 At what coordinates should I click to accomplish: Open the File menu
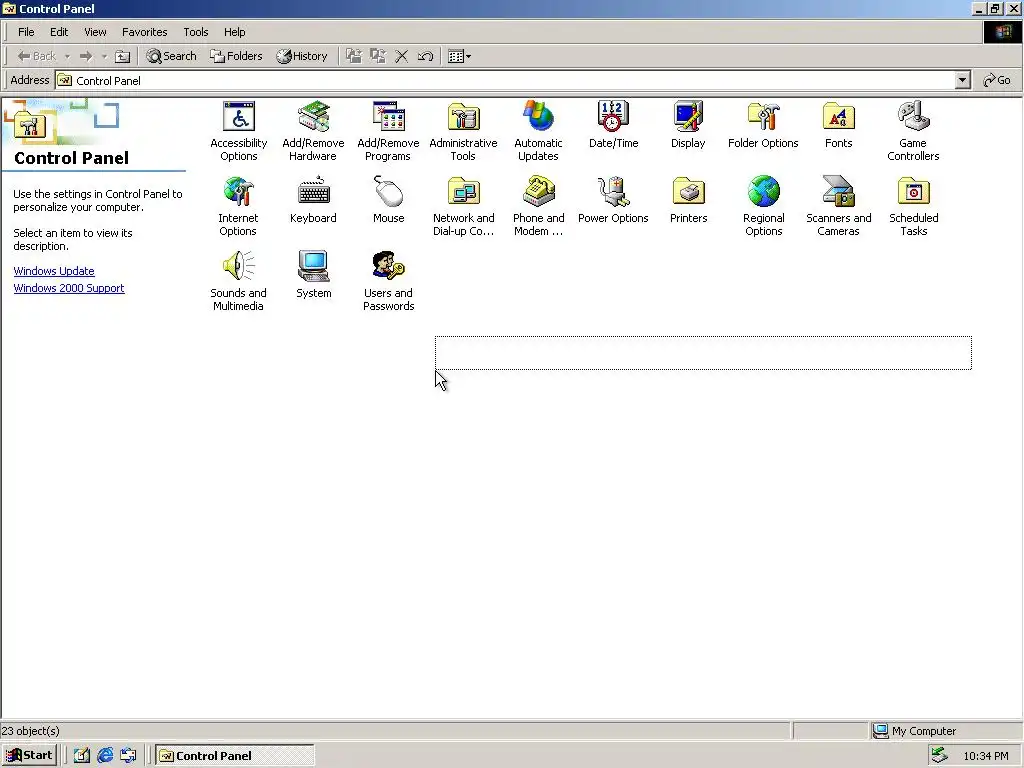pyautogui.click(x=26, y=32)
